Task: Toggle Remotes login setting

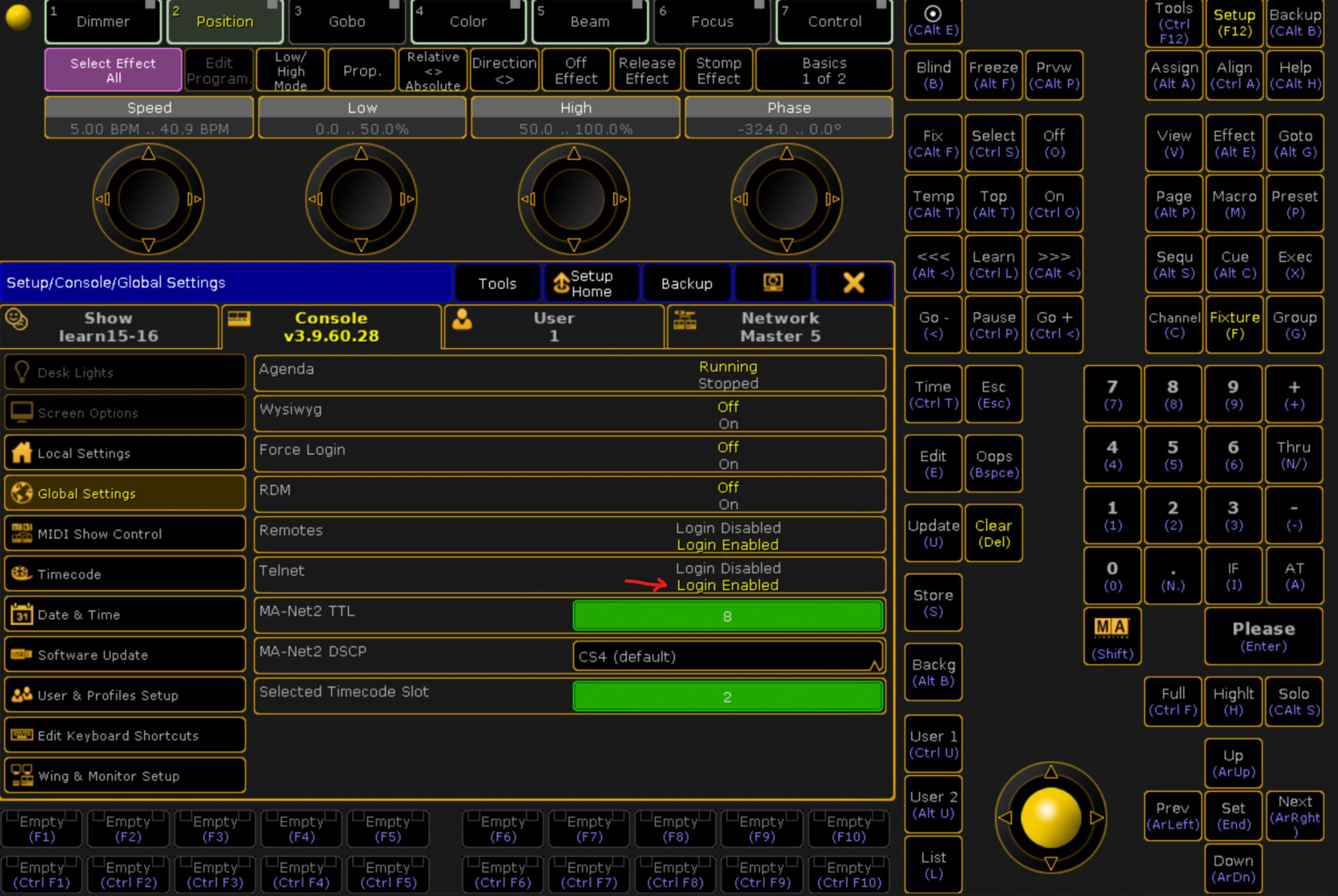Action: [x=570, y=535]
